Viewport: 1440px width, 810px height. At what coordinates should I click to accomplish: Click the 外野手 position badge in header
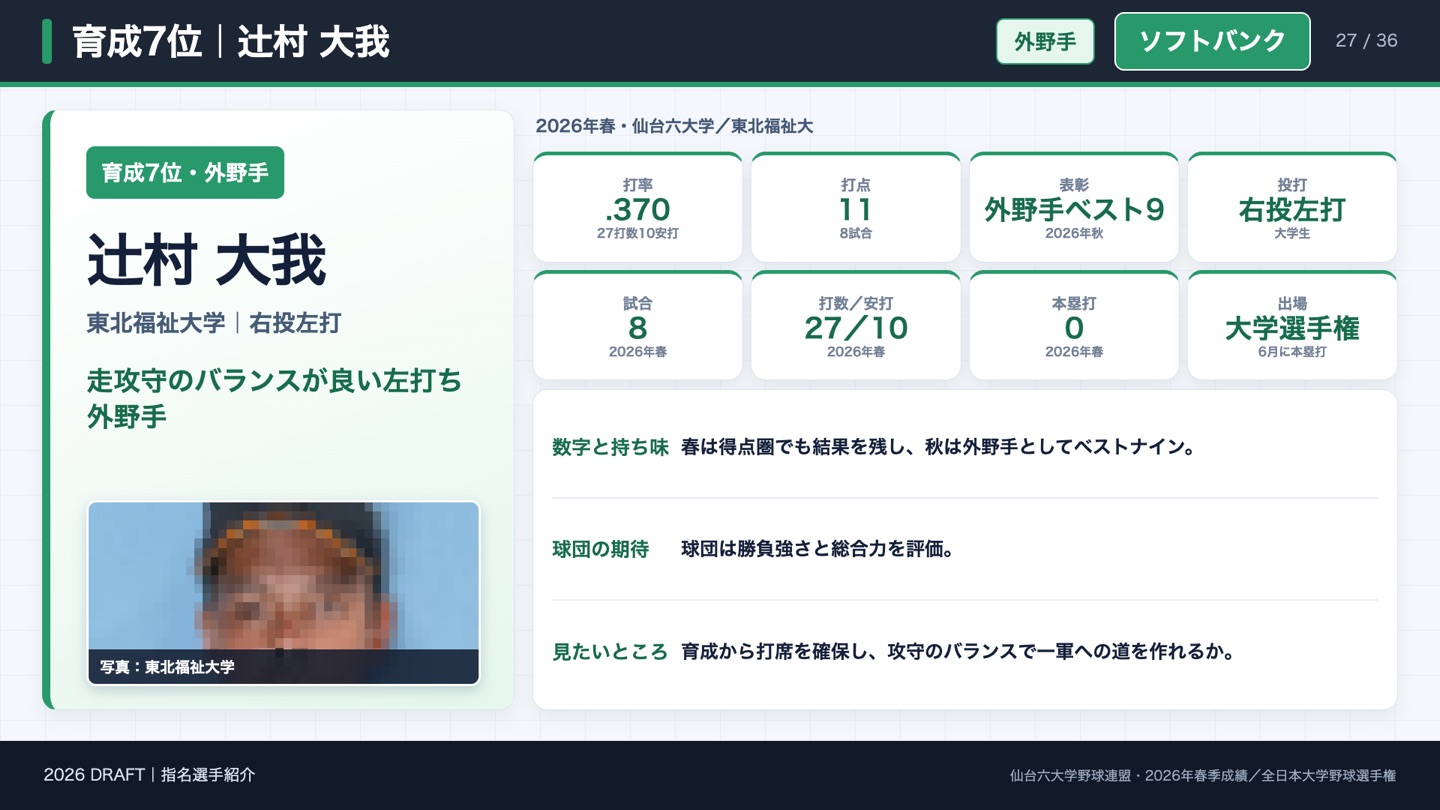point(1045,42)
